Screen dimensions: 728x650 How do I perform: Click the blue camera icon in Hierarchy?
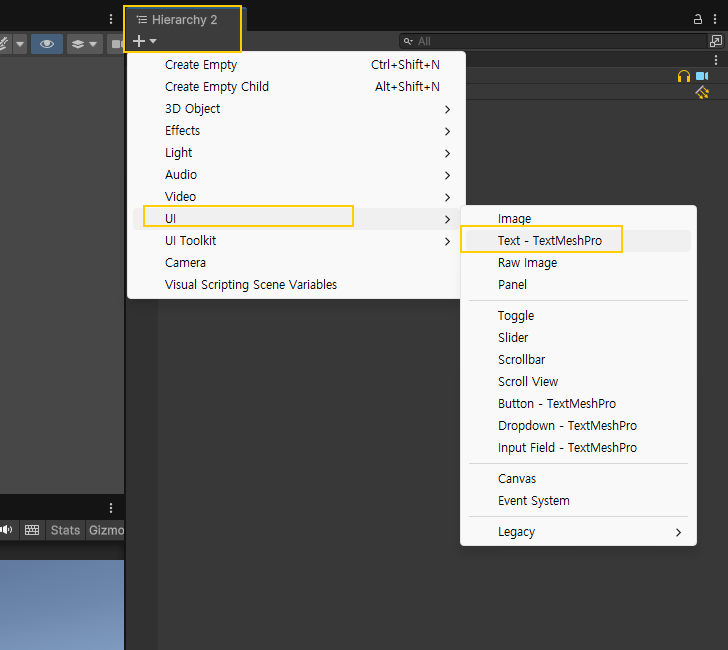[x=702, y=76]
